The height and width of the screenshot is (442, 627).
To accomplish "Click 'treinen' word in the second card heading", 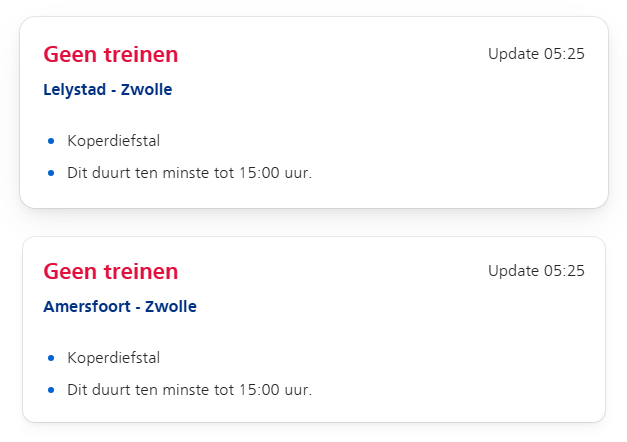I will point(142,272).
